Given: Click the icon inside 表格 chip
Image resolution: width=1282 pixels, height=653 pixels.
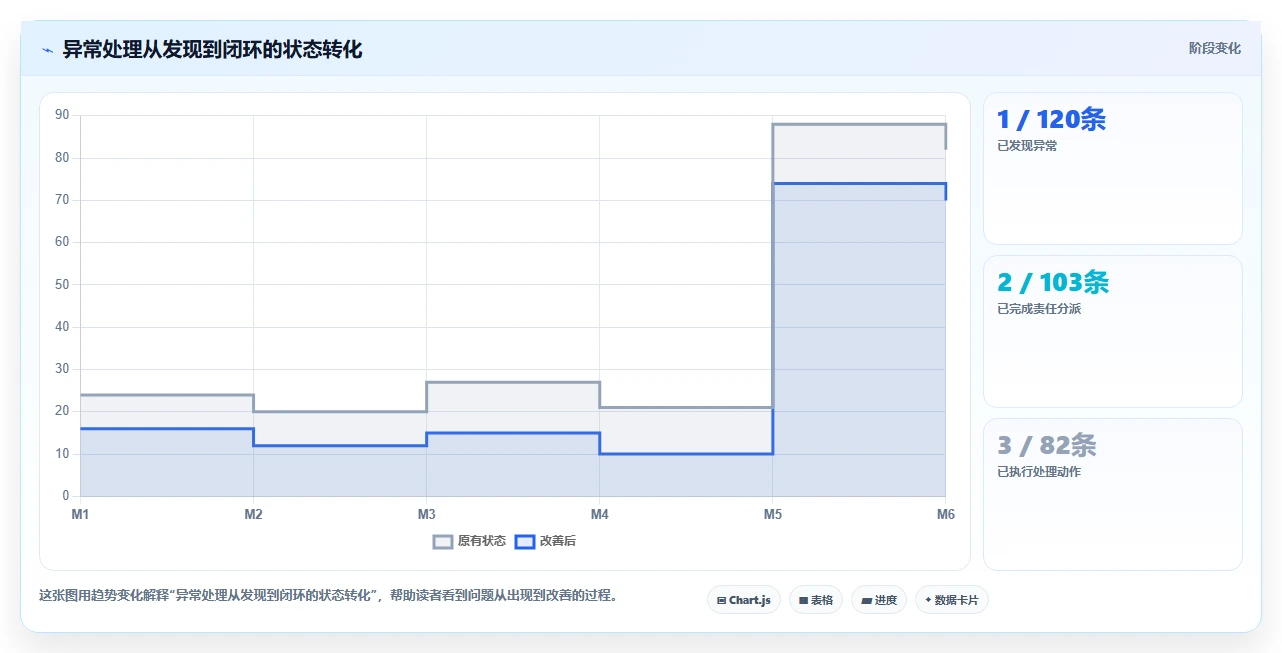Looking at the screenshot, I should (803, 601).
